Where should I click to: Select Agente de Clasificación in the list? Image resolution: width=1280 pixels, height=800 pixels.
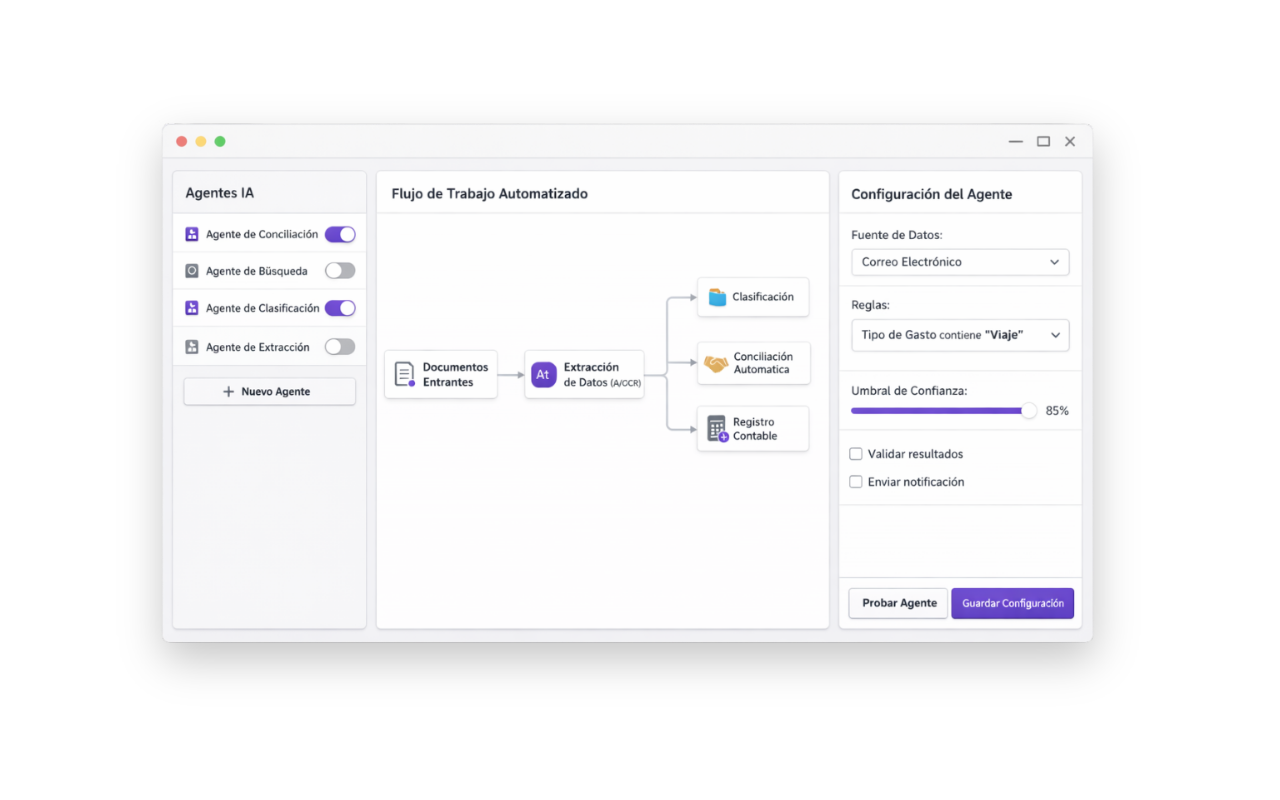(262, 309)
